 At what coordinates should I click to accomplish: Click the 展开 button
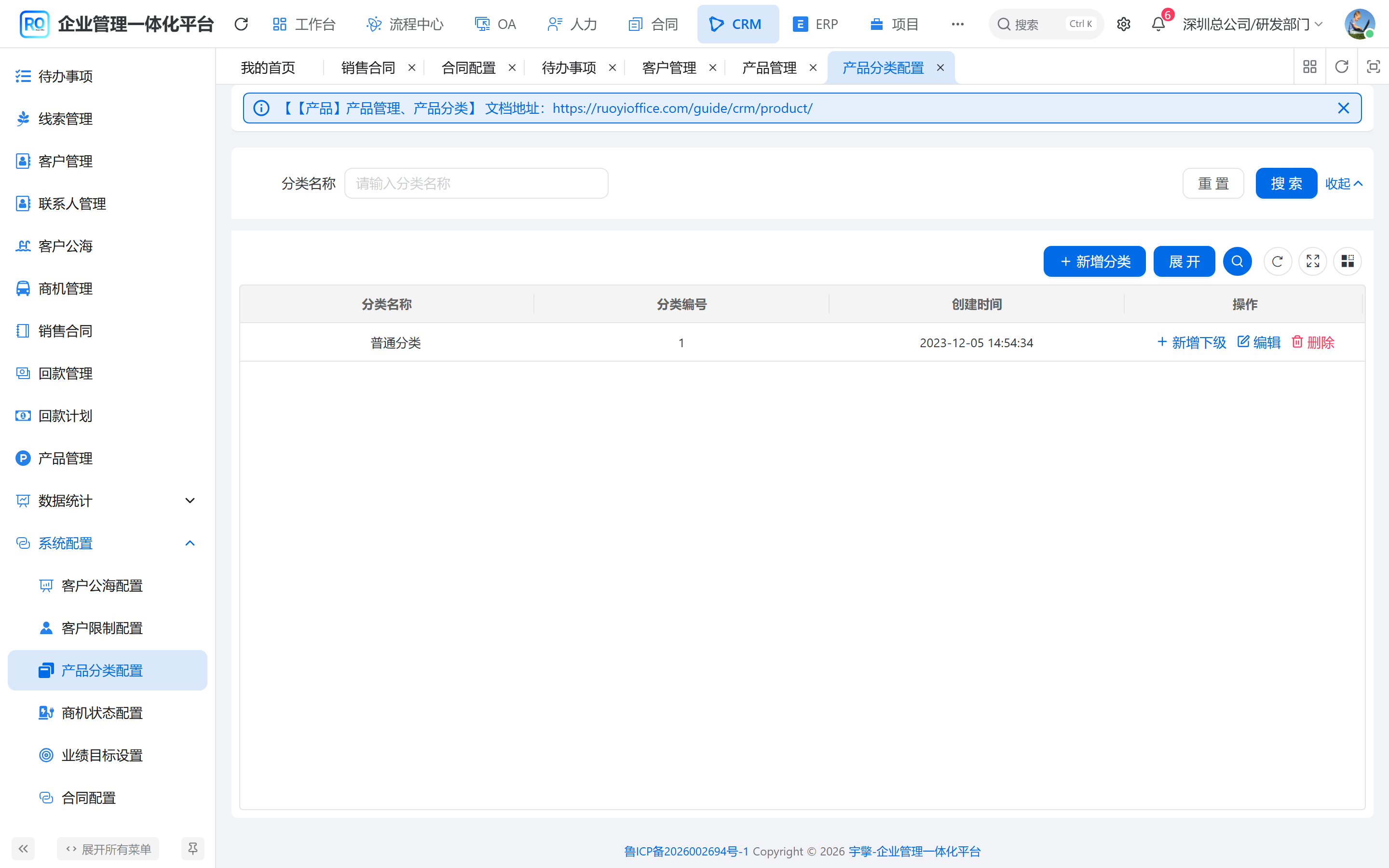1184,261
